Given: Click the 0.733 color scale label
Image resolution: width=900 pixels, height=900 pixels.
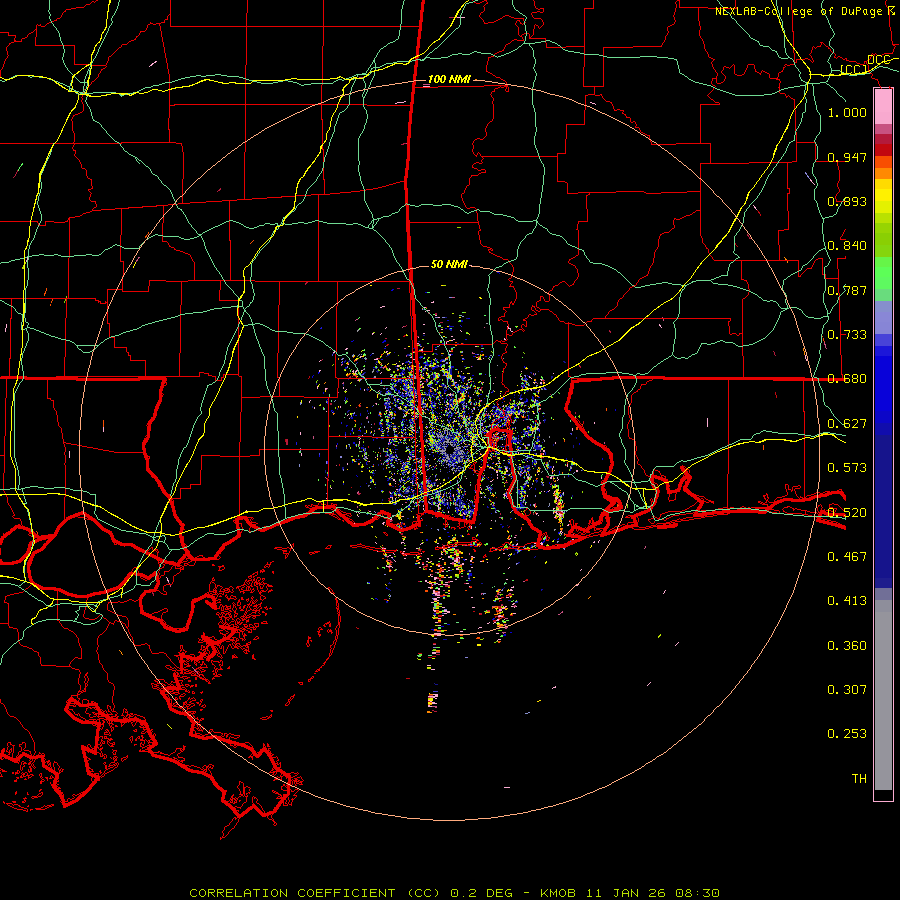Looking at the screenshot, I should pos(847,335).
